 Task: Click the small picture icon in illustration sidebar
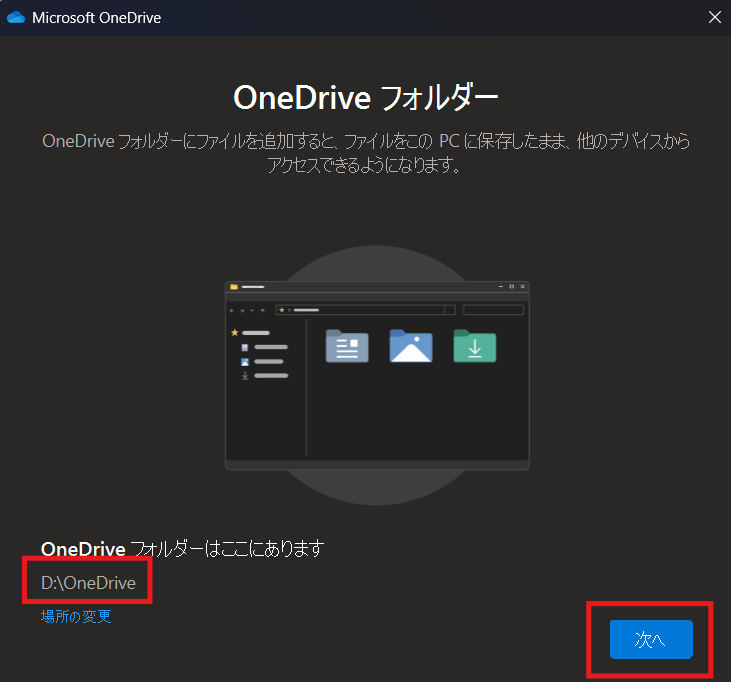[x=245, y=361]
